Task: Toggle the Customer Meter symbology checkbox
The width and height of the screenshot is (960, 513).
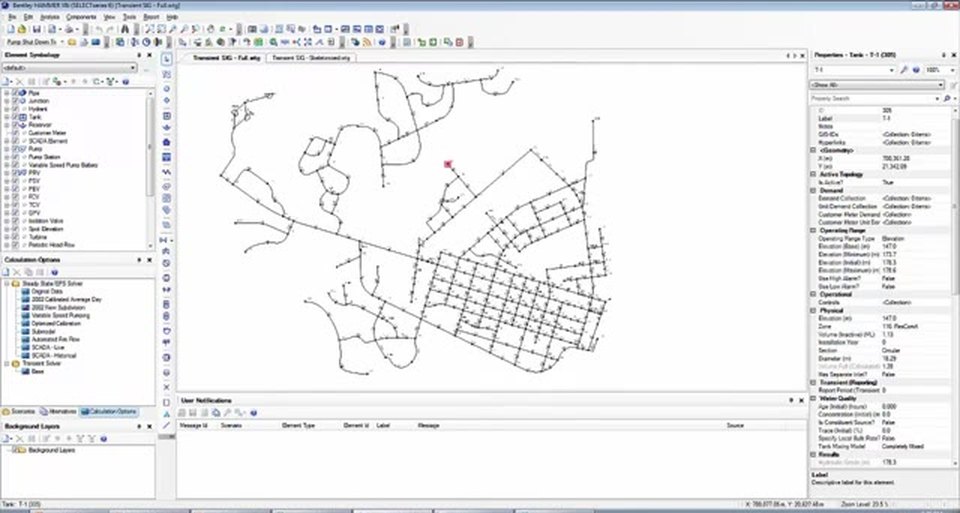Action: pos(15,133)
